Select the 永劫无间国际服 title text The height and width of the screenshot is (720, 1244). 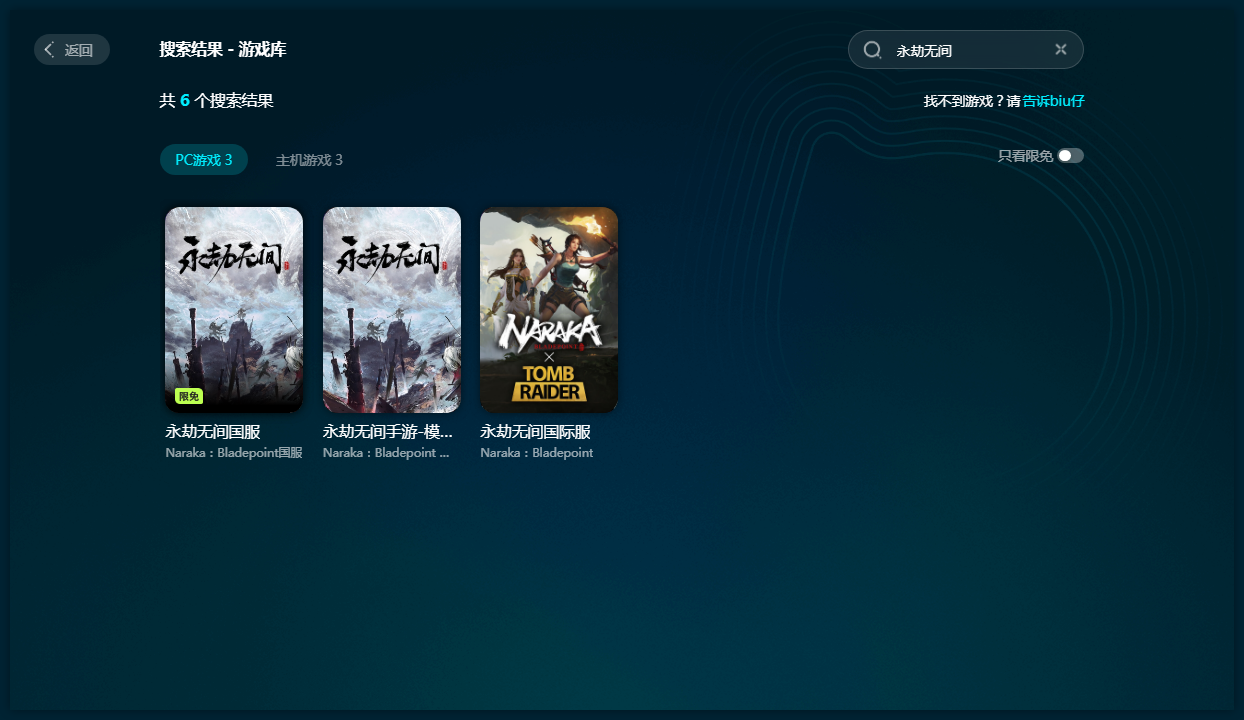[535, 432]
